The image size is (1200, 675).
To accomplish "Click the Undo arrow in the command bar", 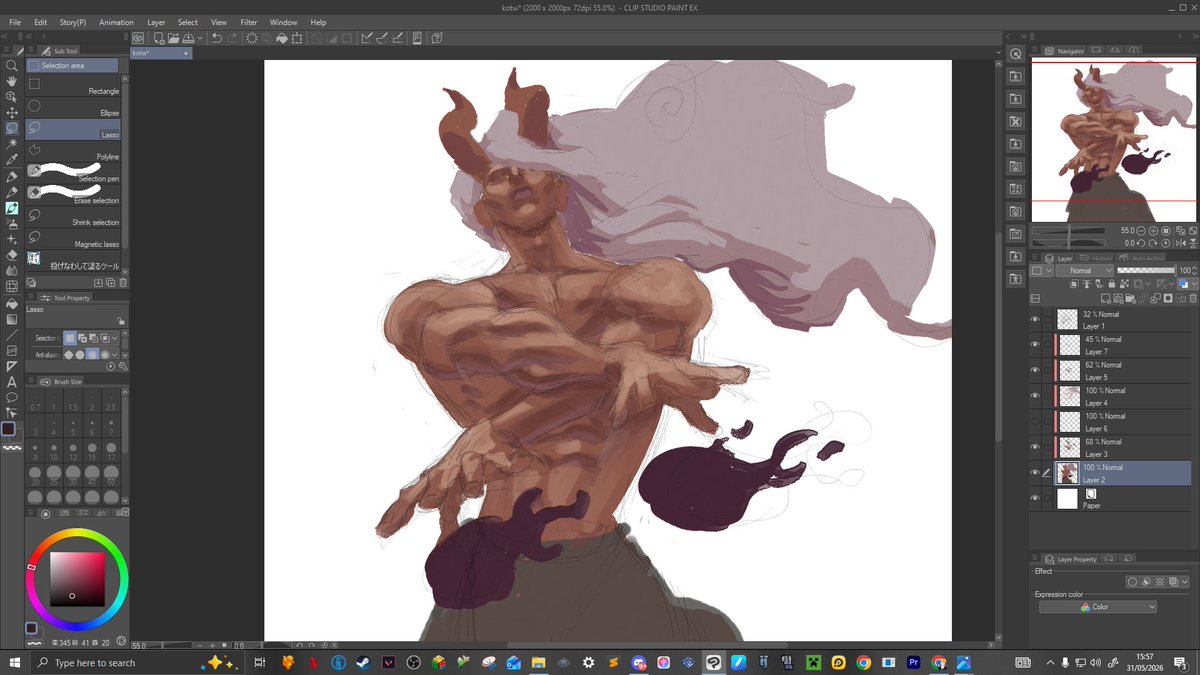I will pos(216,38).
